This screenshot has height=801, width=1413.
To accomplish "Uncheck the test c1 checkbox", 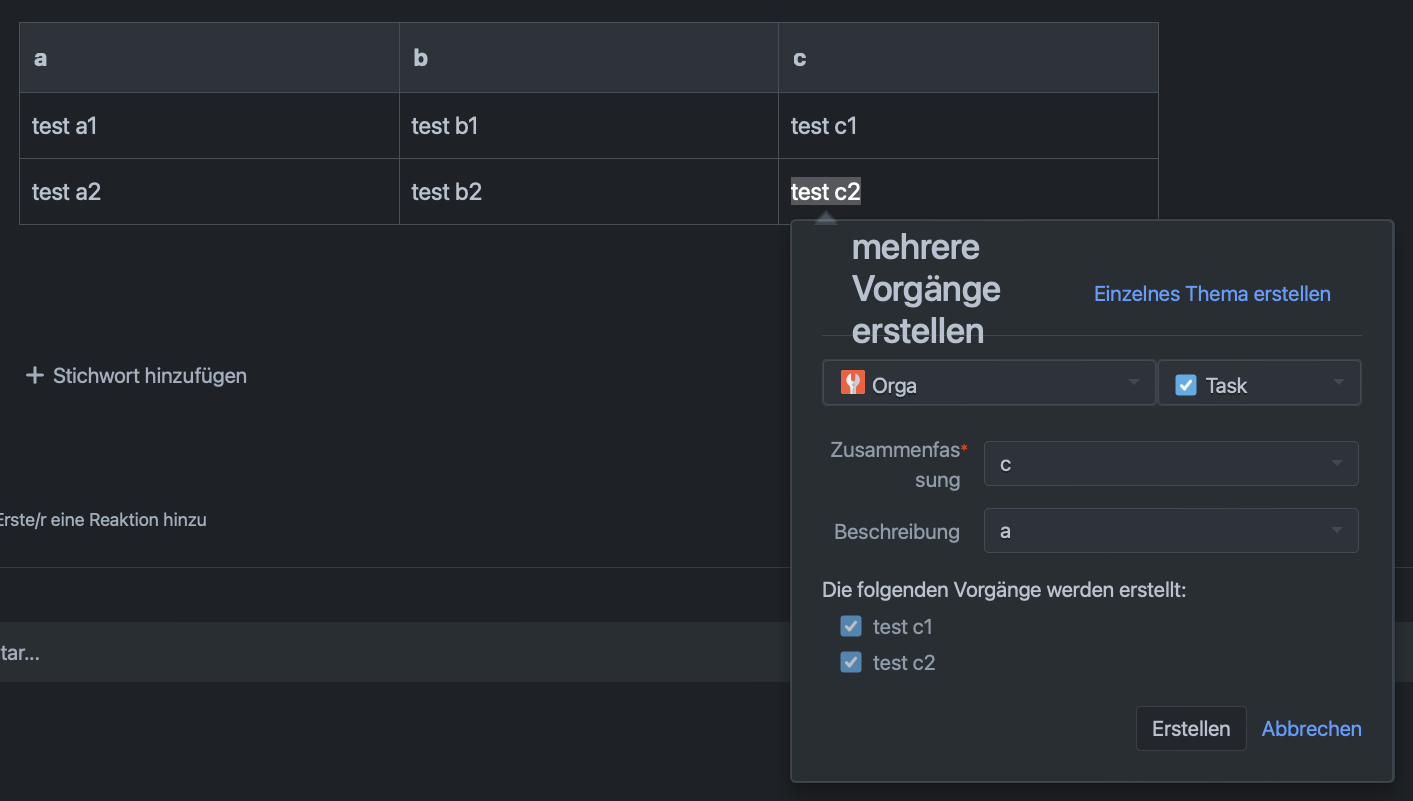I will (x=851, y=626).
